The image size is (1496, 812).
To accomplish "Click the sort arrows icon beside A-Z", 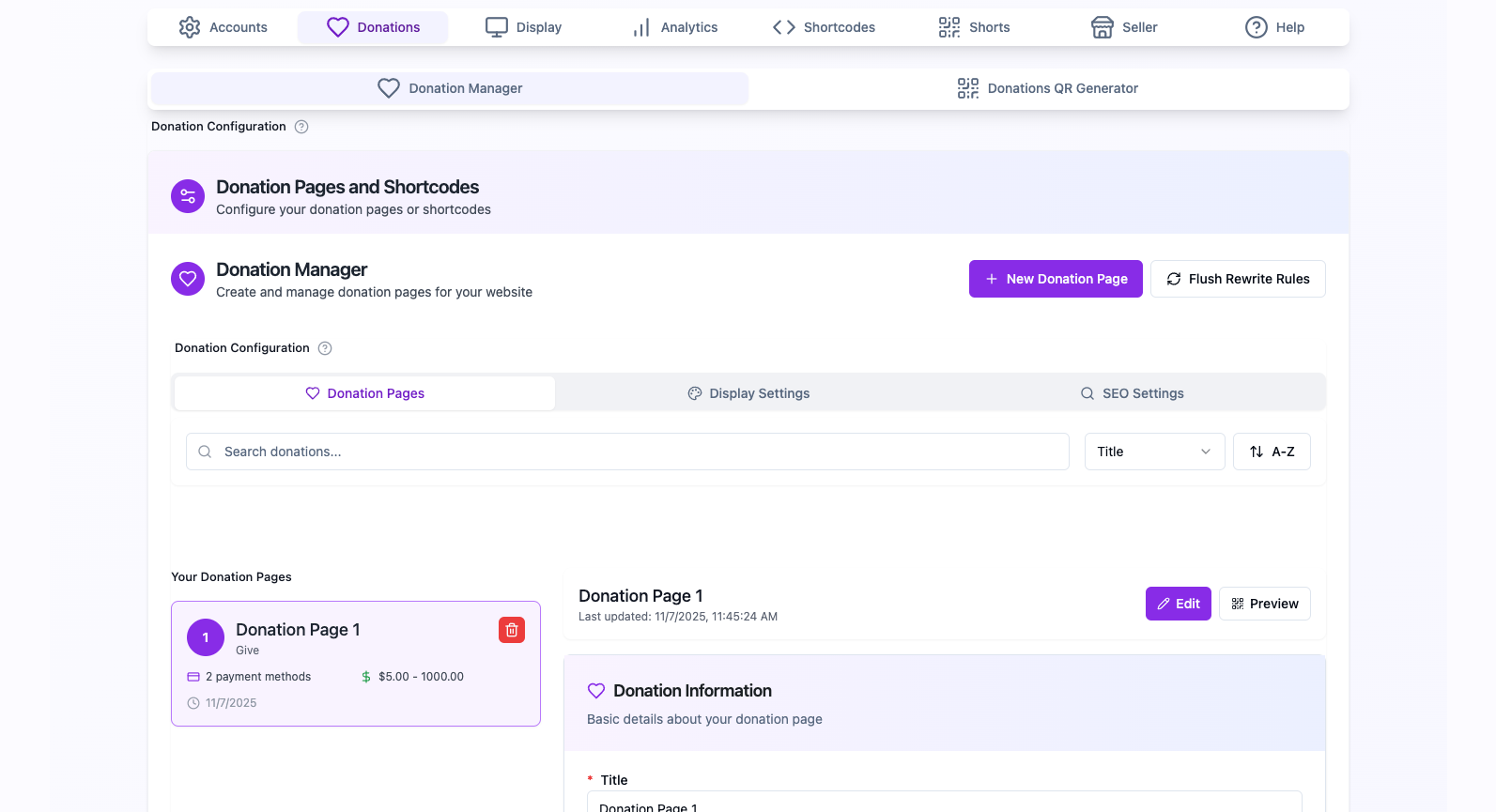I will coord(1257,452).
